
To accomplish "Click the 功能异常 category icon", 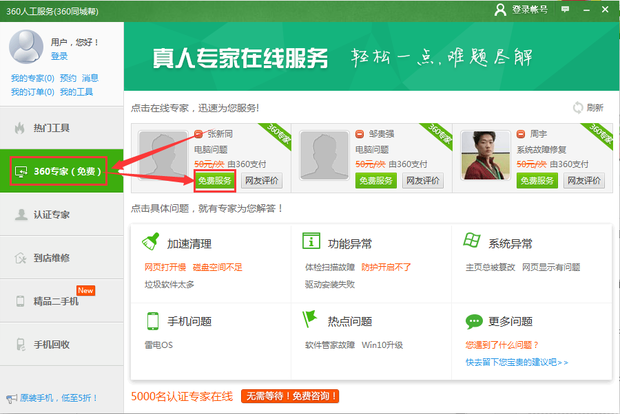I will 311,242.
